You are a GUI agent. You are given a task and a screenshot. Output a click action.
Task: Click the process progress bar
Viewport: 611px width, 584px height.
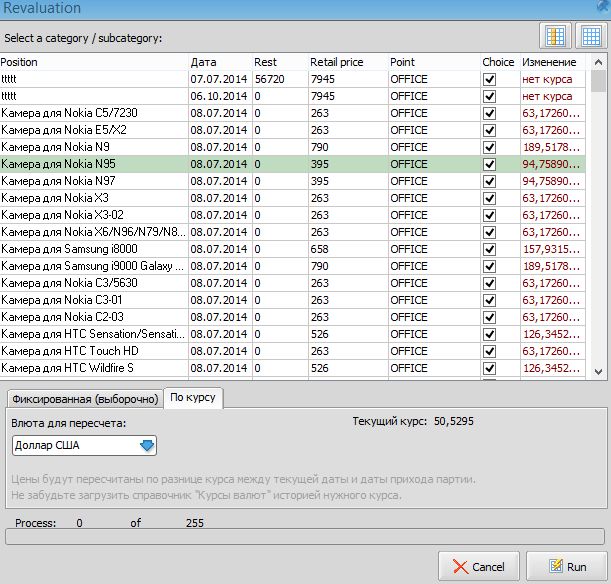pos(304,538)
